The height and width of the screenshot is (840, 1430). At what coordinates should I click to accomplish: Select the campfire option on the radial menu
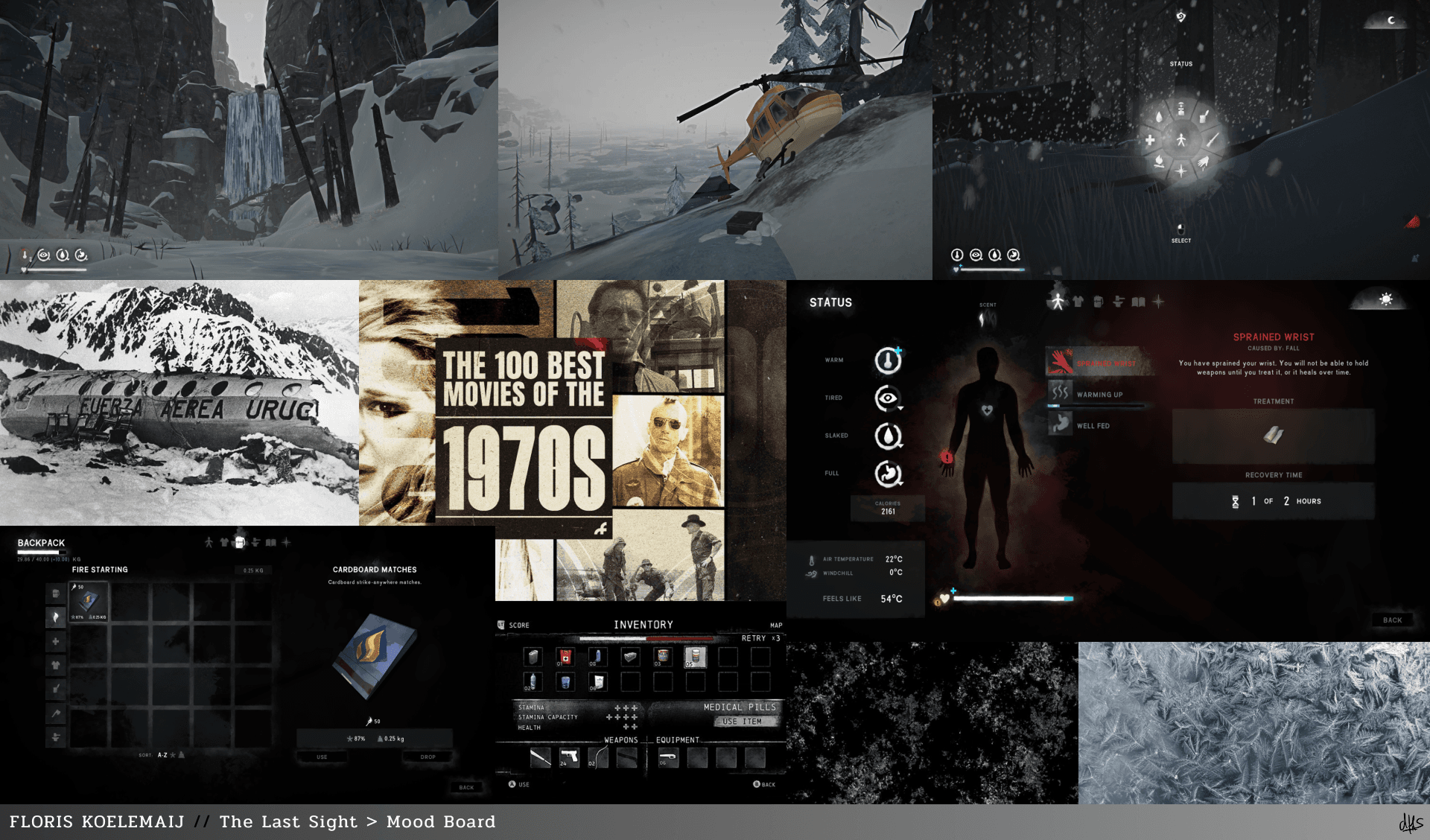(1159, 162)
